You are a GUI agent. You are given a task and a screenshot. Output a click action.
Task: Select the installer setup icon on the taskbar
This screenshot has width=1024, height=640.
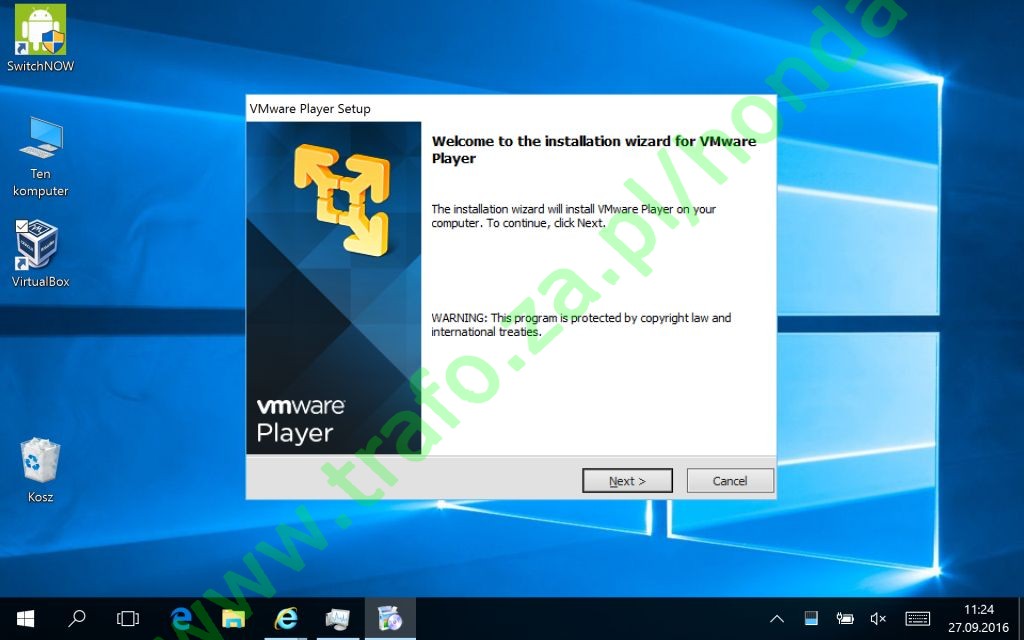(390, 618)
